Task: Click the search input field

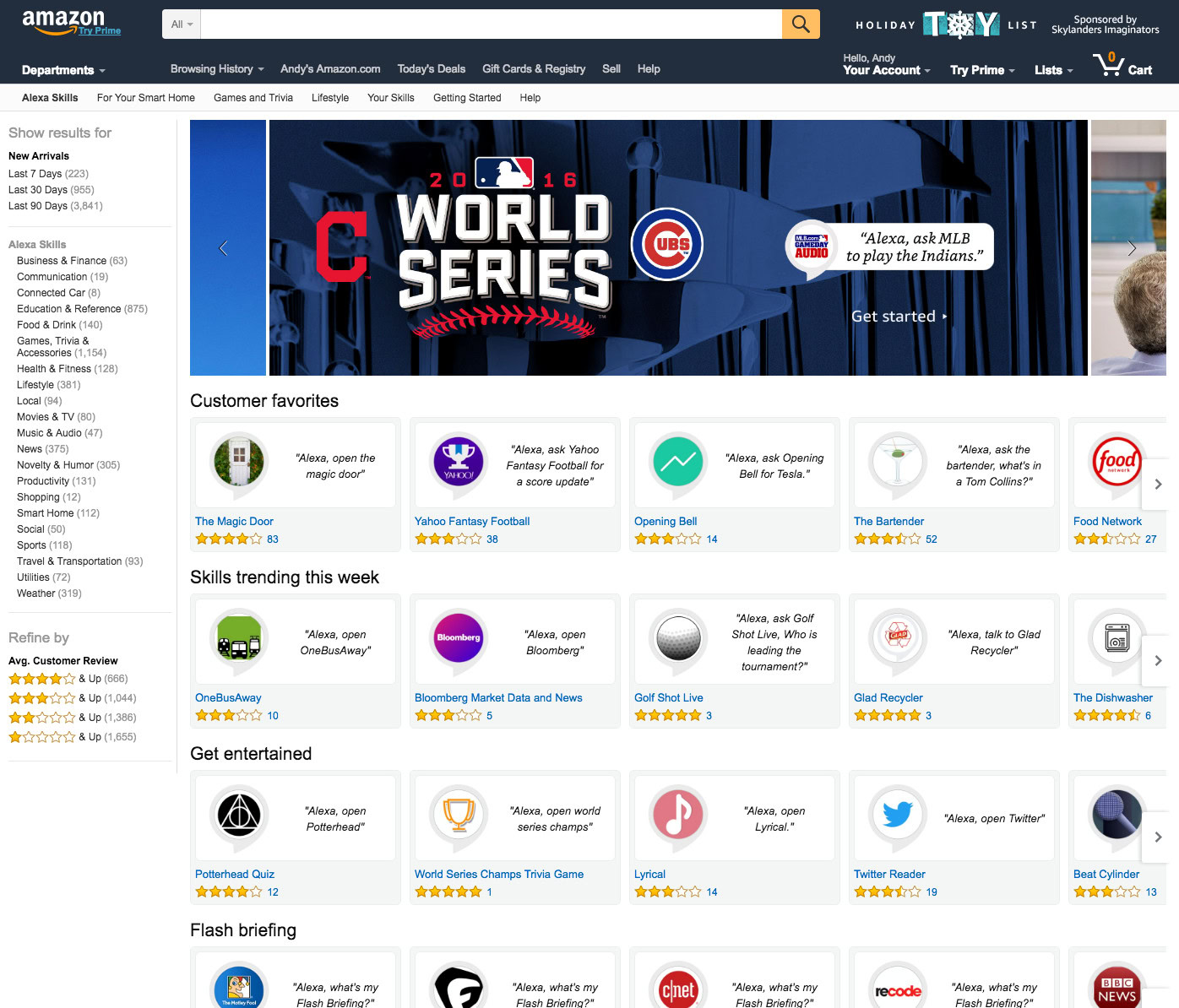Action: point(492,24)
